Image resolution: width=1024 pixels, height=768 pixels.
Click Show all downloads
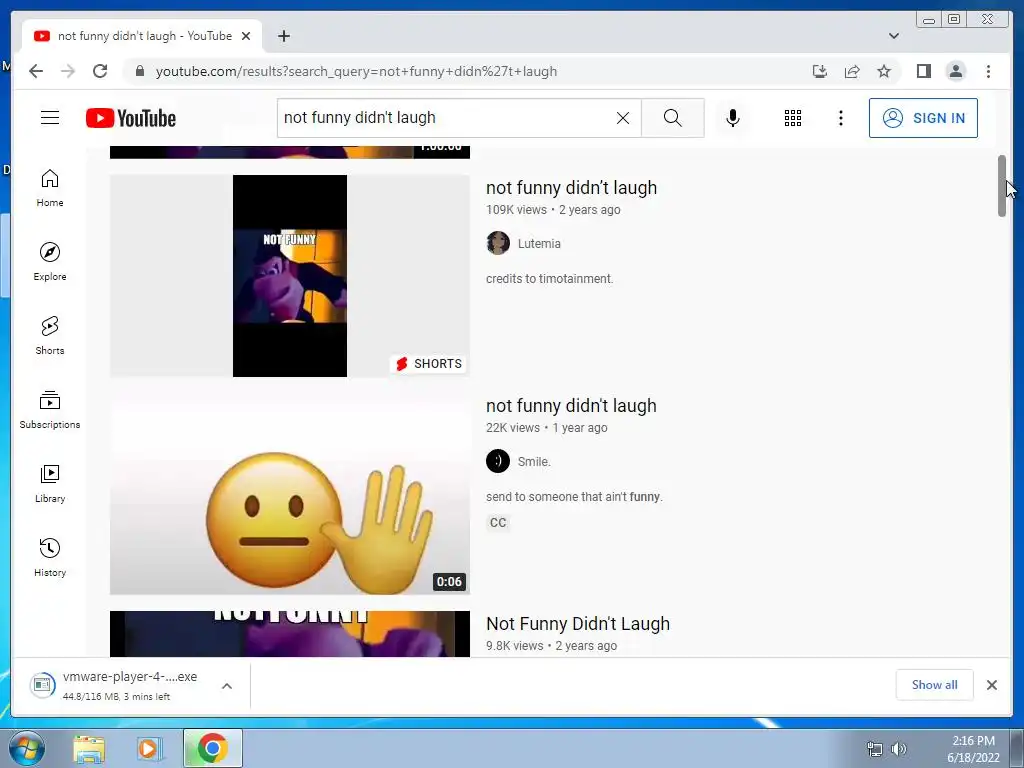(x=935, y=684)
